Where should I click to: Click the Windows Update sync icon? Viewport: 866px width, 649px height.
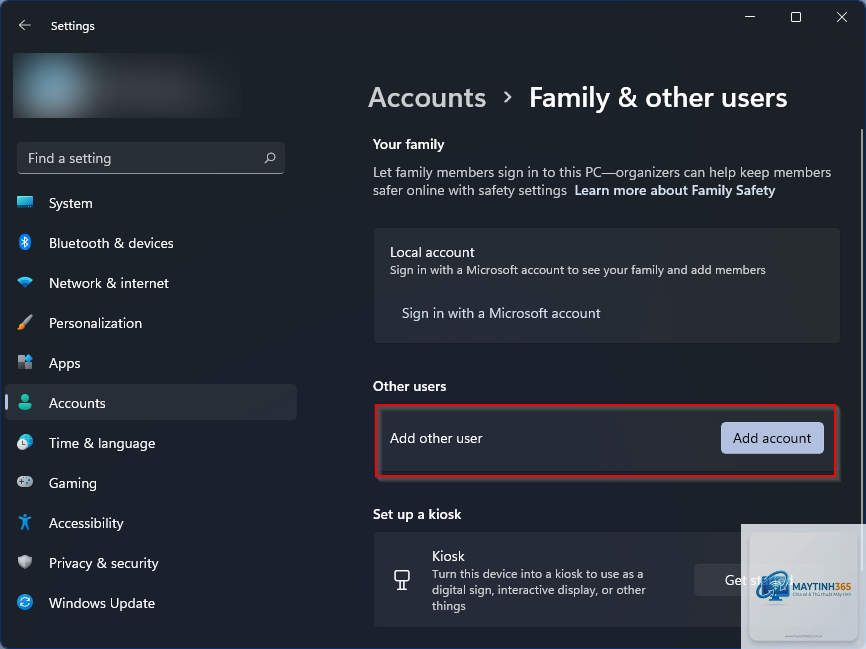[25, 602]
